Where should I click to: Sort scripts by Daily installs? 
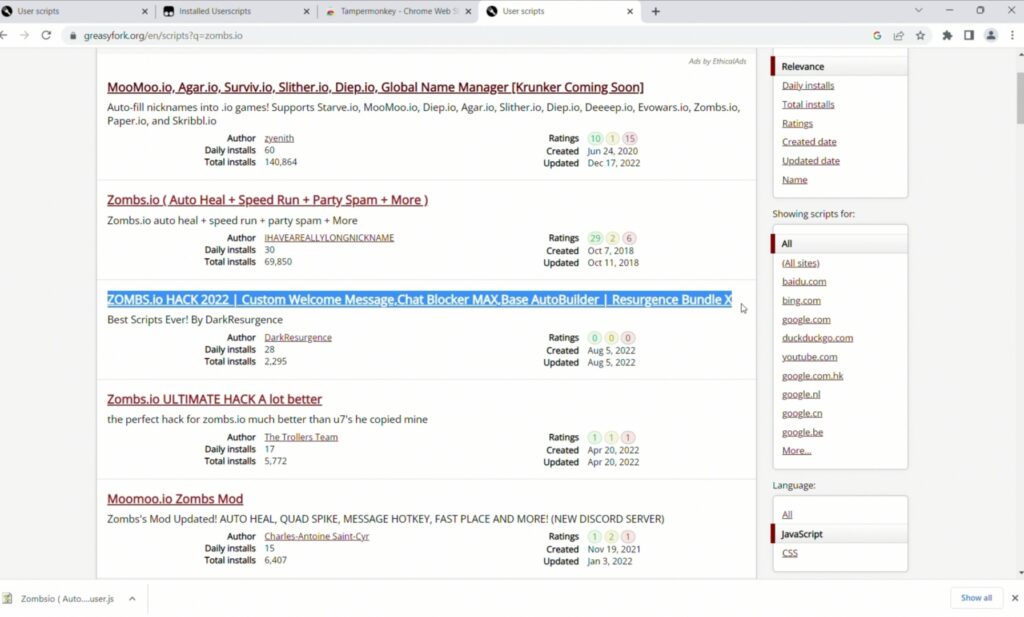tap(808, 86)
